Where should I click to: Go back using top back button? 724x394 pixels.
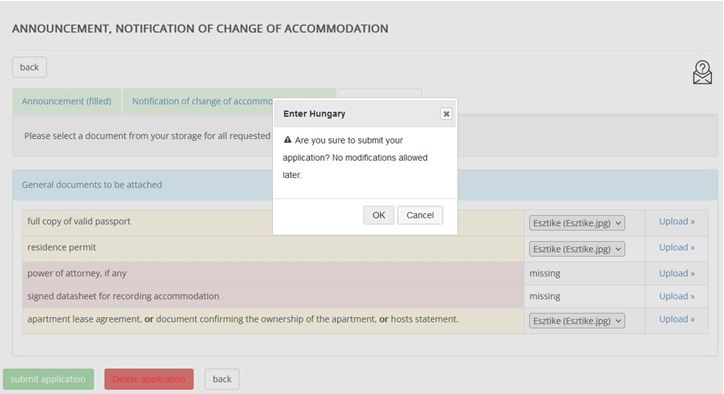(30, 67)
